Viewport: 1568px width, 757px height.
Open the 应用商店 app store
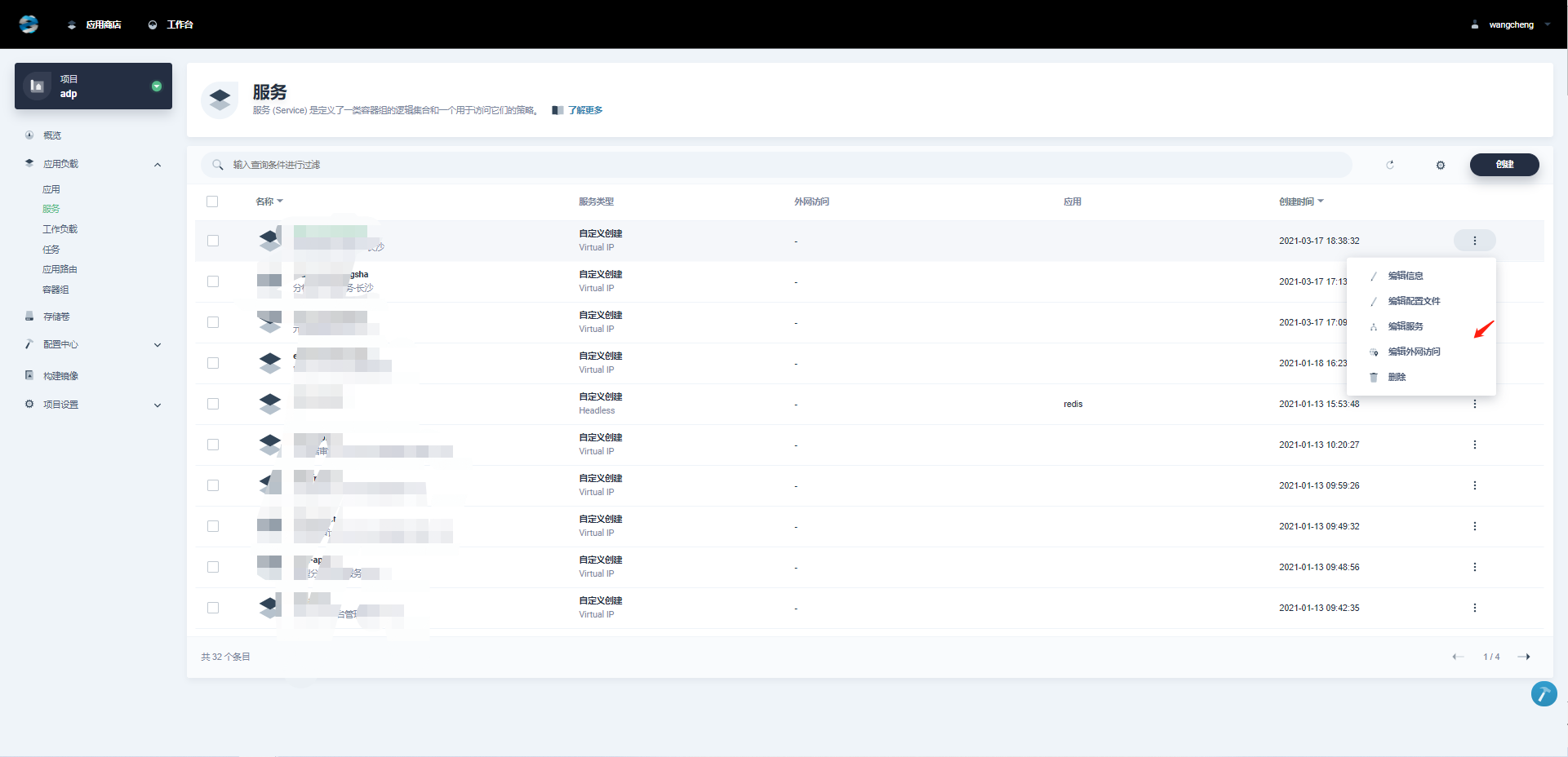click(94, 24)
